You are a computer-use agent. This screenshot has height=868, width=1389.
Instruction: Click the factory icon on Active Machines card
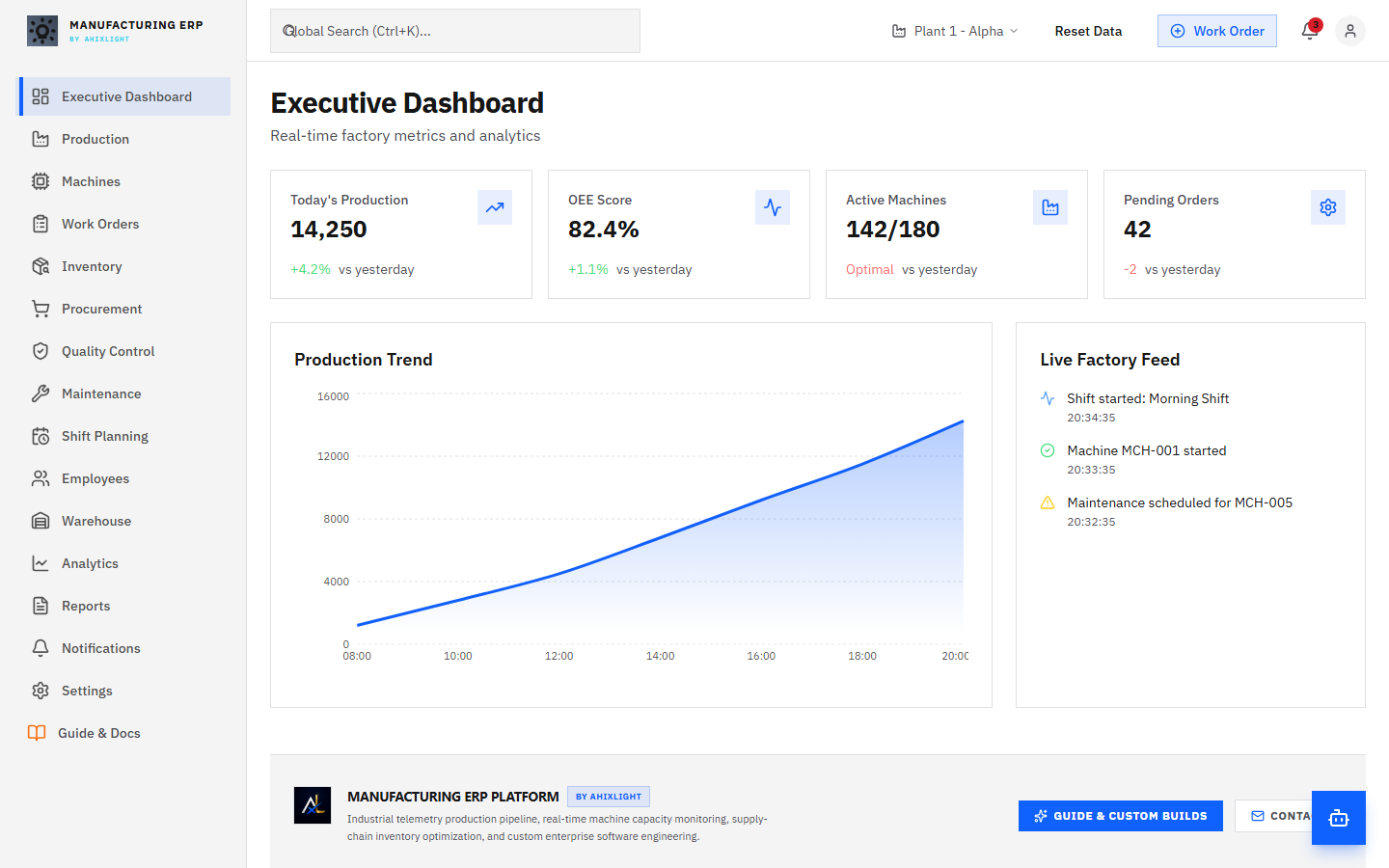point(1050,207)
